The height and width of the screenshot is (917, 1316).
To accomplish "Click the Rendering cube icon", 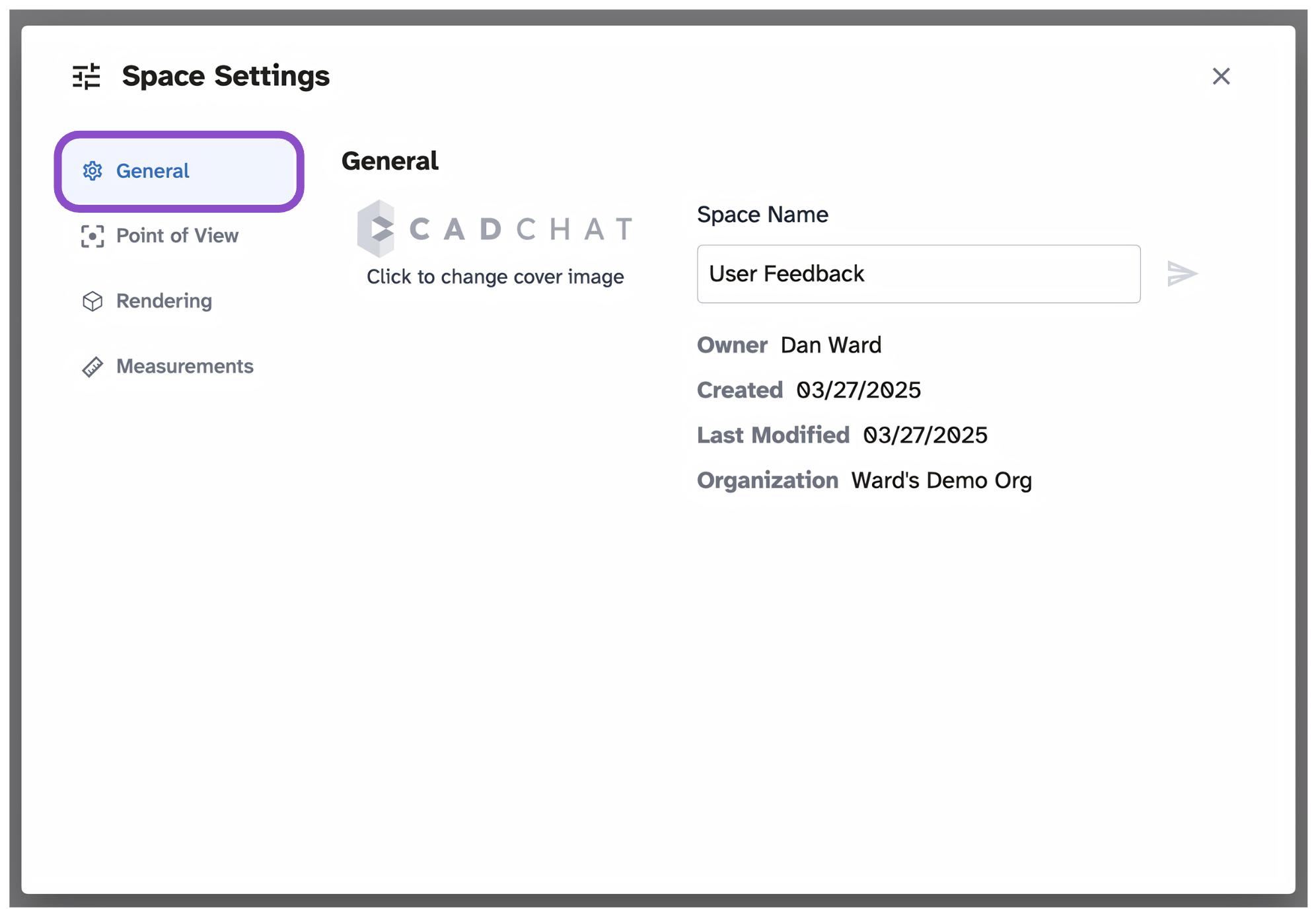I will (x=92, y=301).
